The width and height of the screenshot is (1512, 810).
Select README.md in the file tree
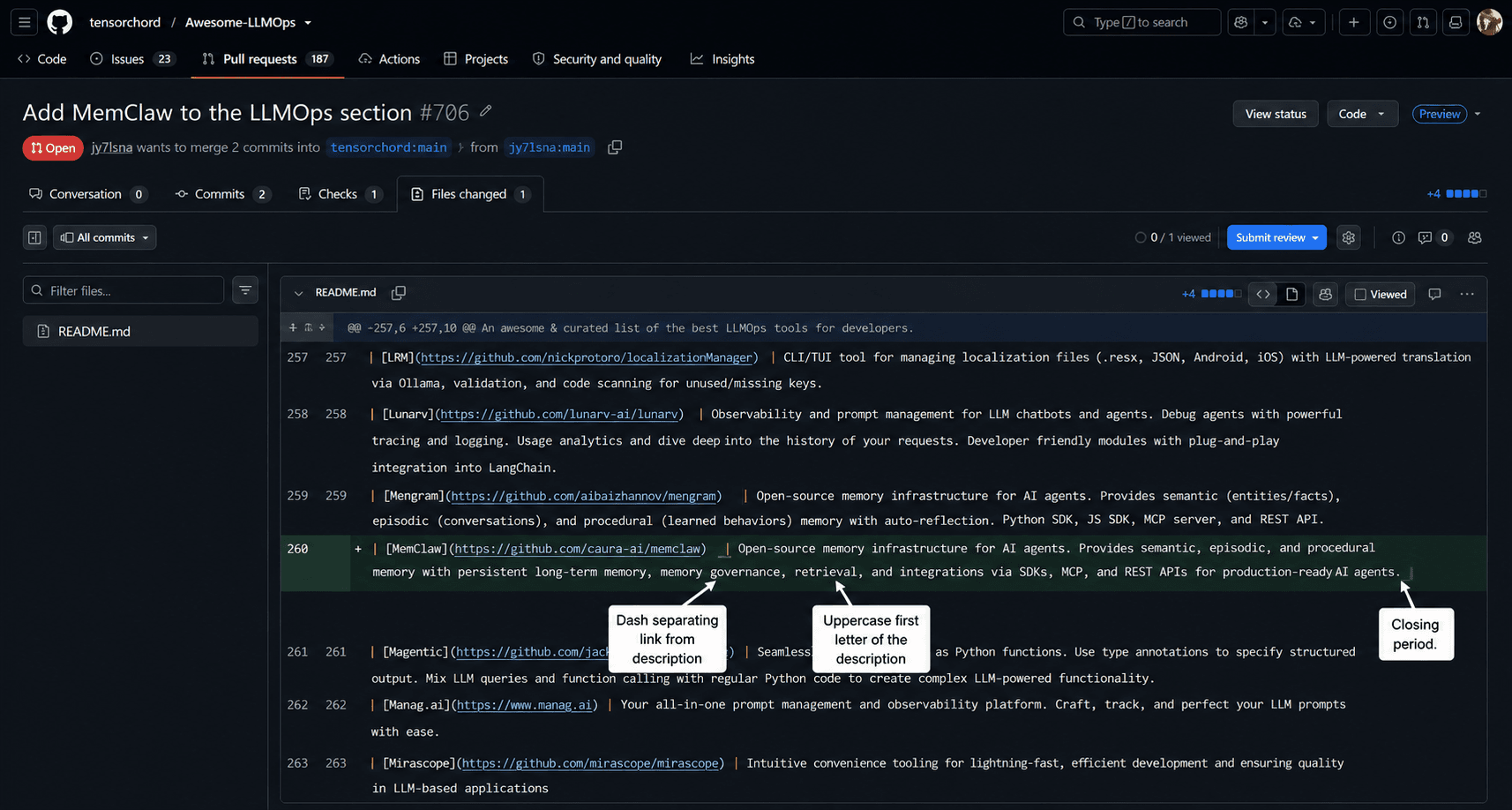(x=140, y=331)
